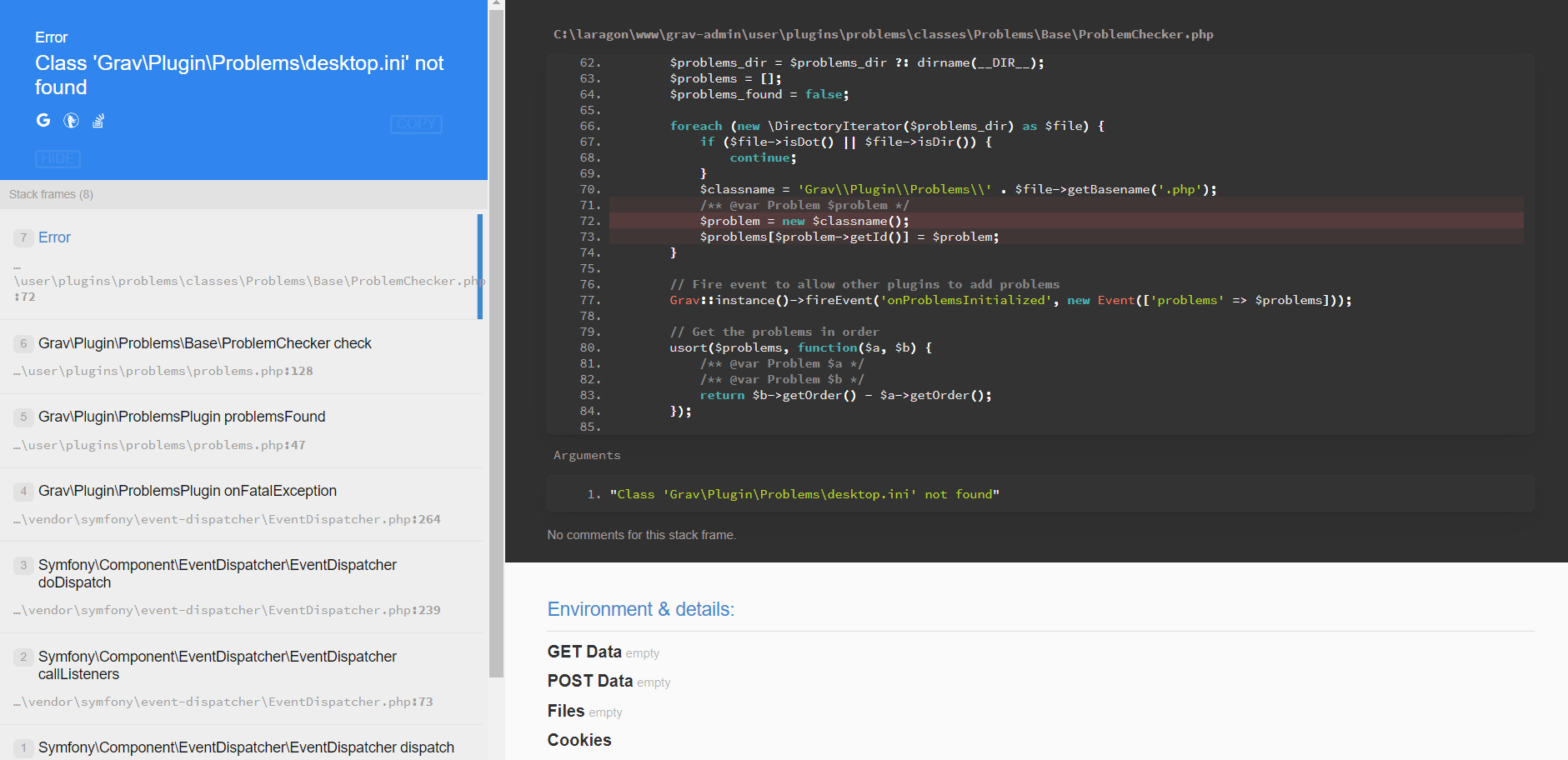The height and width of the screenshot is (760, 1568).
Task: Copy the exception message via COPY
Action: (x=415, y=124)
